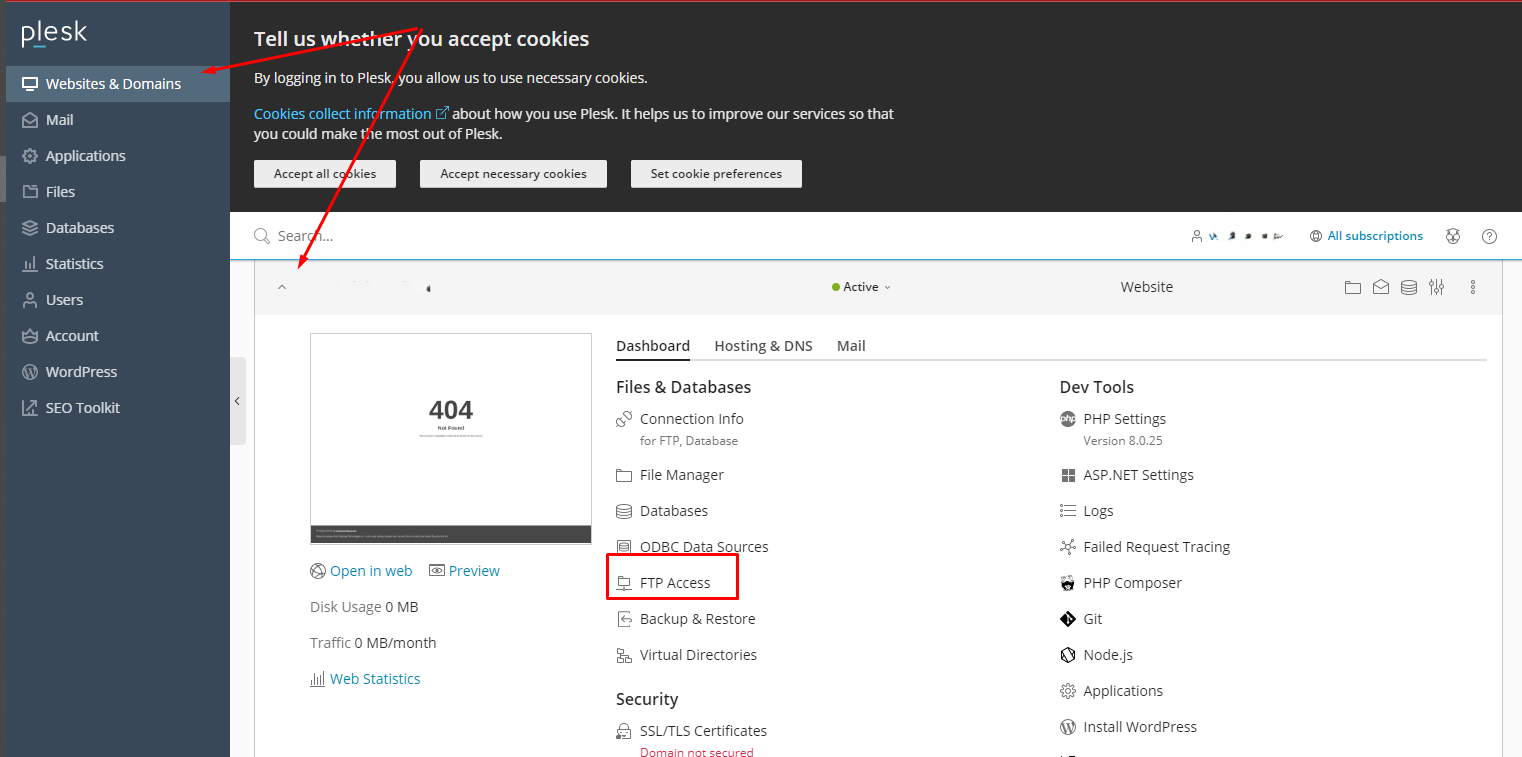
Task: Open ODBC Data Sources
Action: pos(704,547)
